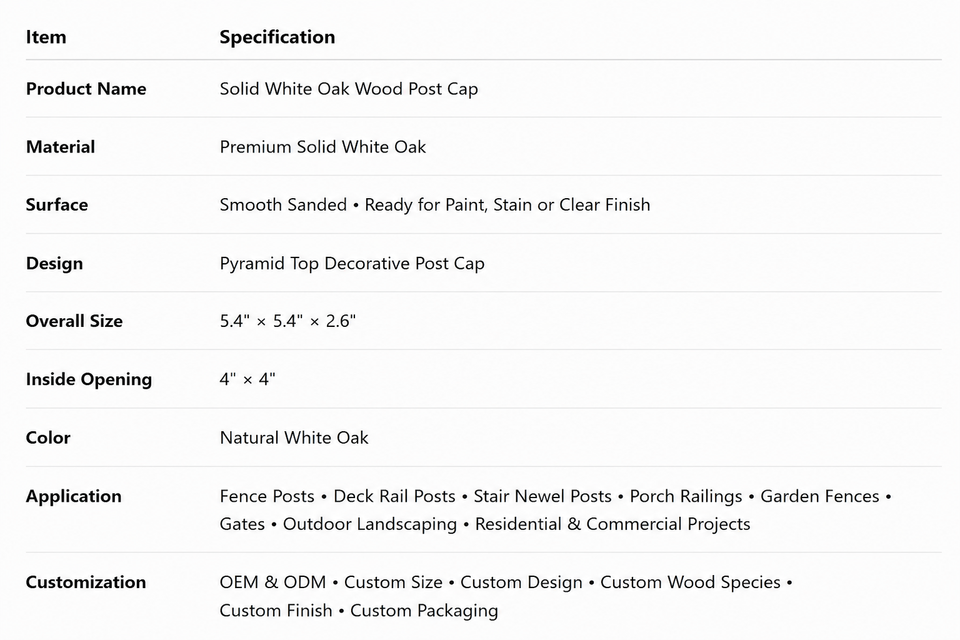Select the Product Name row label
The width and height of the screenshot is (960, 640).
pos(86,89)
